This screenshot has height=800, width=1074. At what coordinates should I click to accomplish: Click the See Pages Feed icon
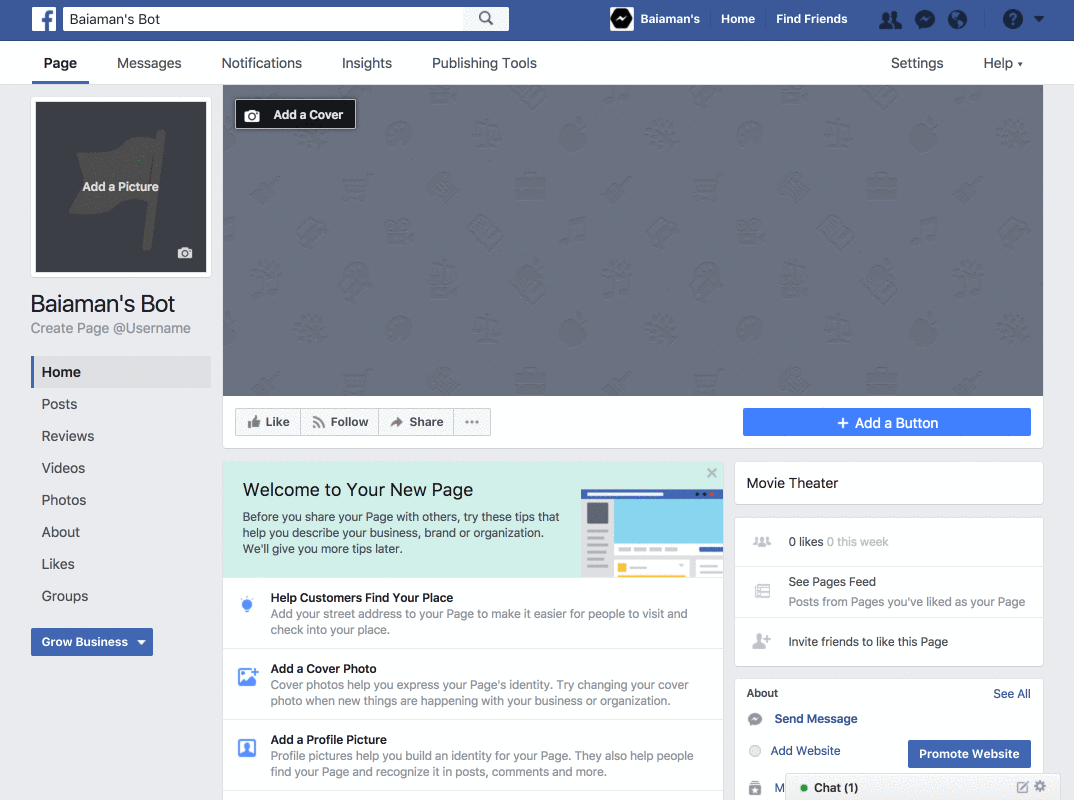coord(762,591)
